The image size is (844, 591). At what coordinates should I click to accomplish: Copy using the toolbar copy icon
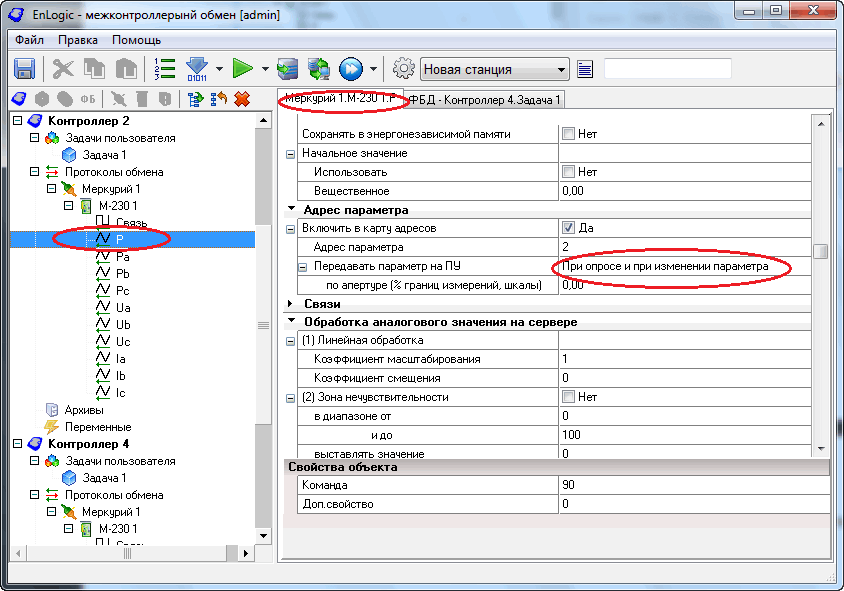95,69
